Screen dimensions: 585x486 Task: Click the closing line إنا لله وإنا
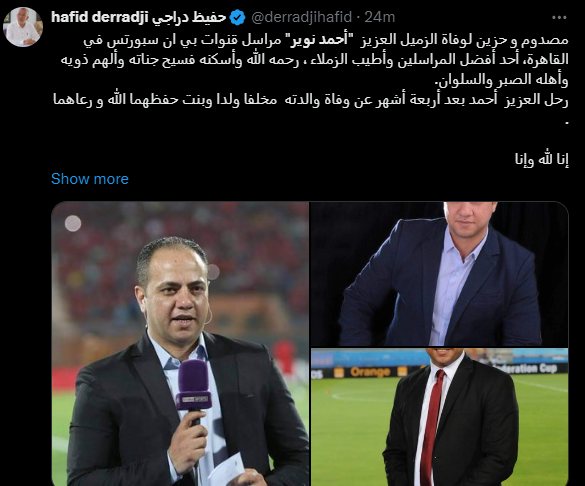tap(541, 160)
